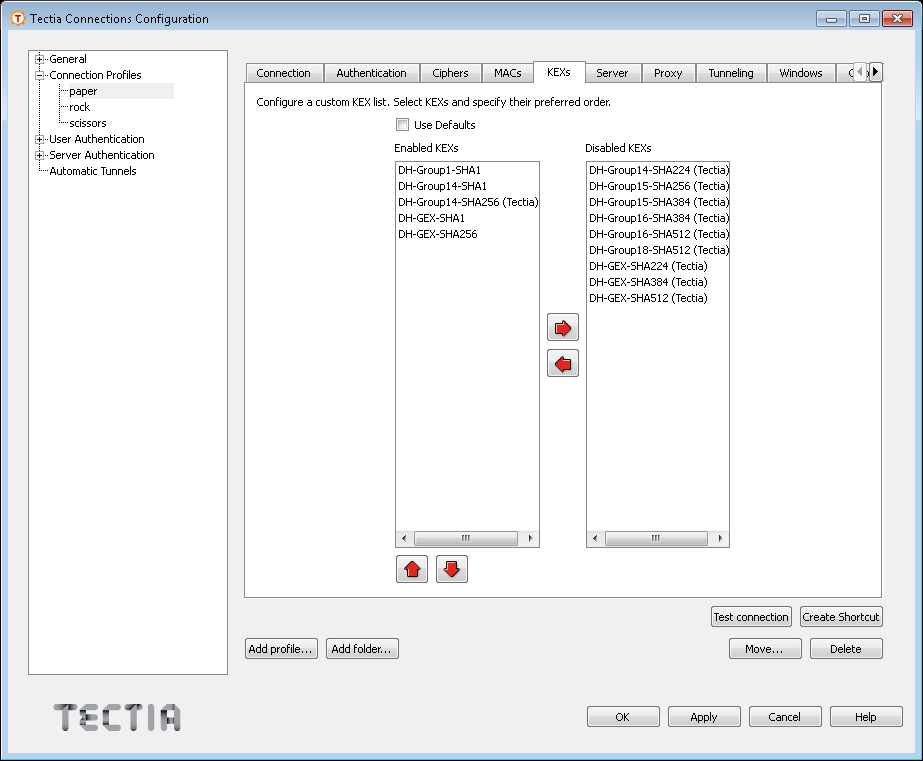This screenshot has width=923, height=761.
Task: Click the Enabled KEXs scrollbar right arrow
Action: [531, 539]
